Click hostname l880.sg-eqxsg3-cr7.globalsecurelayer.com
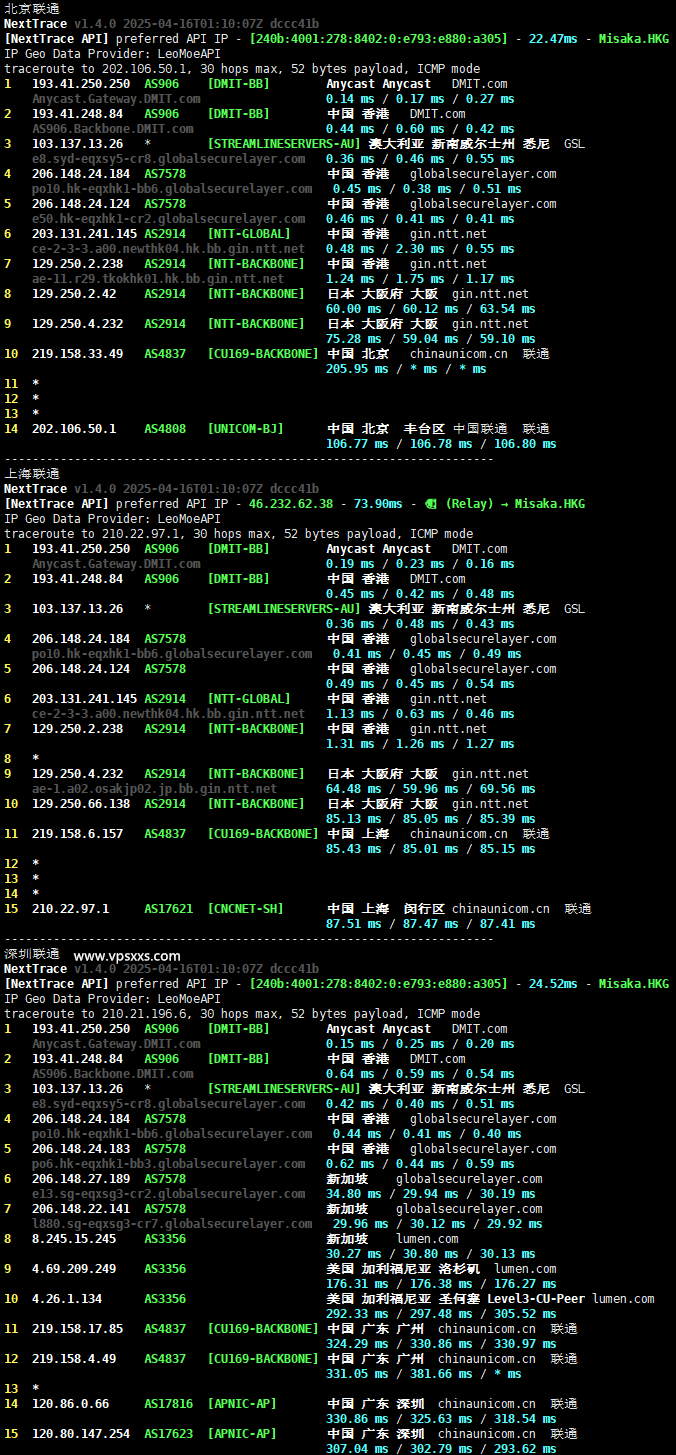Screen dimensions: 676x1455 click(x=172, y=1224)
